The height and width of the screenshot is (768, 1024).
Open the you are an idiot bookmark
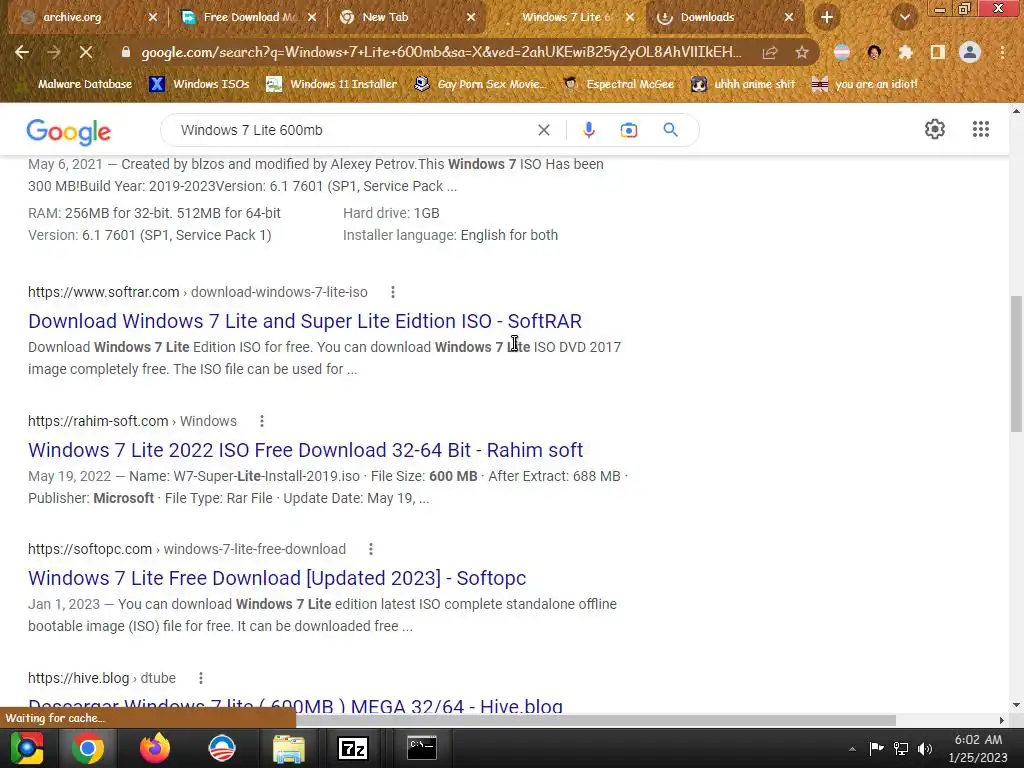(x=865, y=84)
